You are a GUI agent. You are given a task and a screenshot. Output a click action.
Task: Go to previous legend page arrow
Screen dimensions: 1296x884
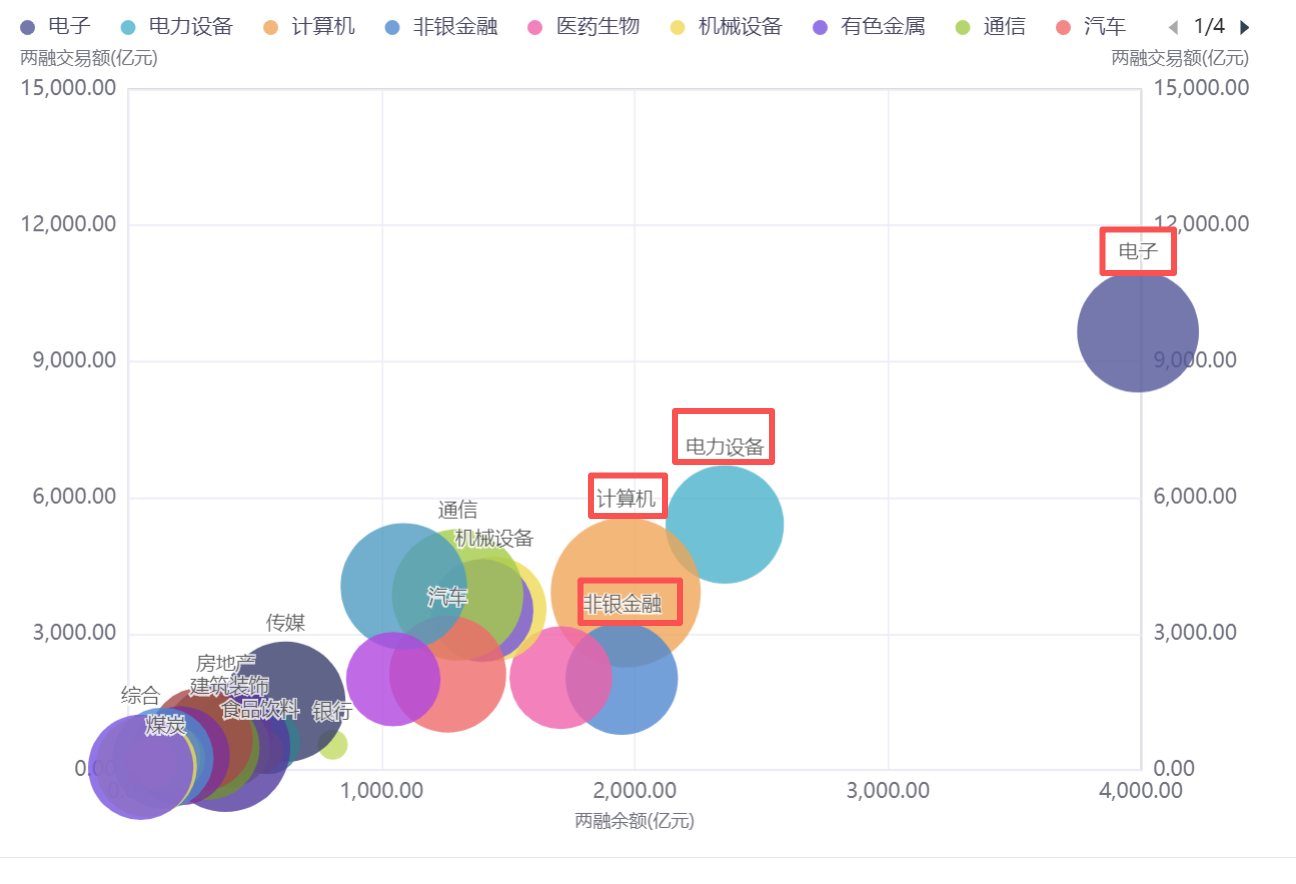click(x=1173, y=27)
